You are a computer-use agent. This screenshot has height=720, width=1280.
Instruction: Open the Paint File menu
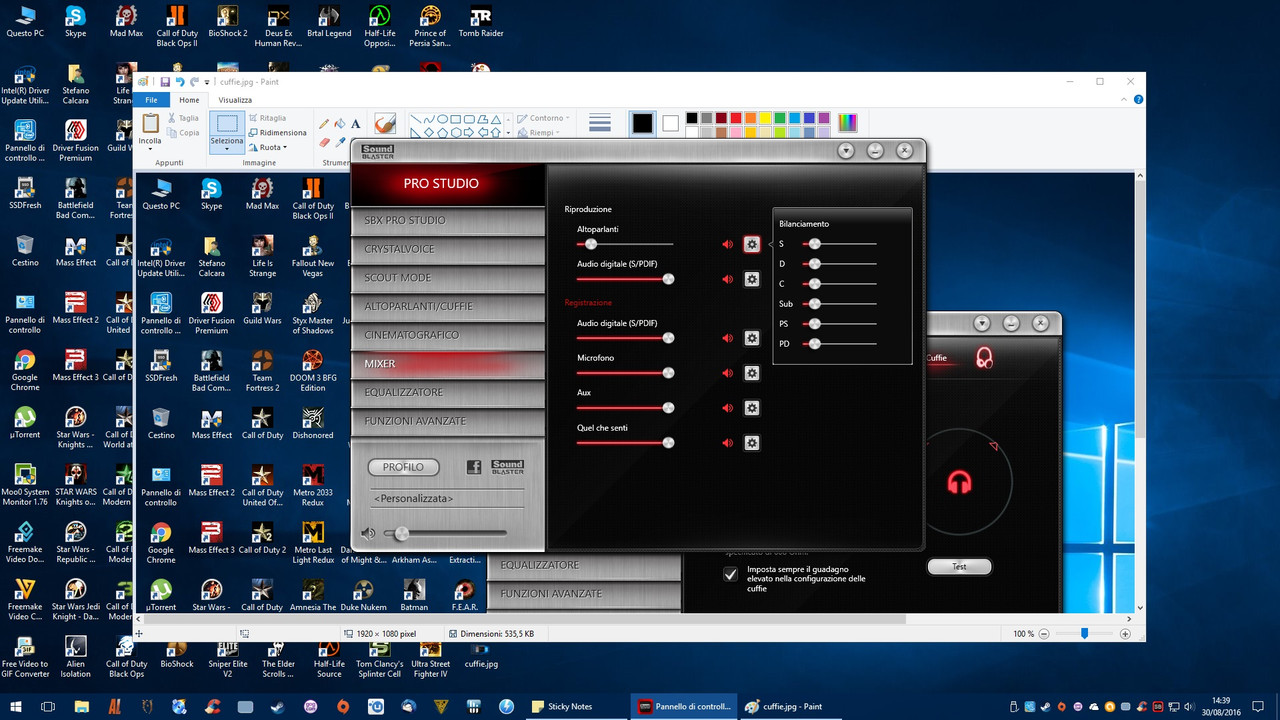[x=151, y=100]
